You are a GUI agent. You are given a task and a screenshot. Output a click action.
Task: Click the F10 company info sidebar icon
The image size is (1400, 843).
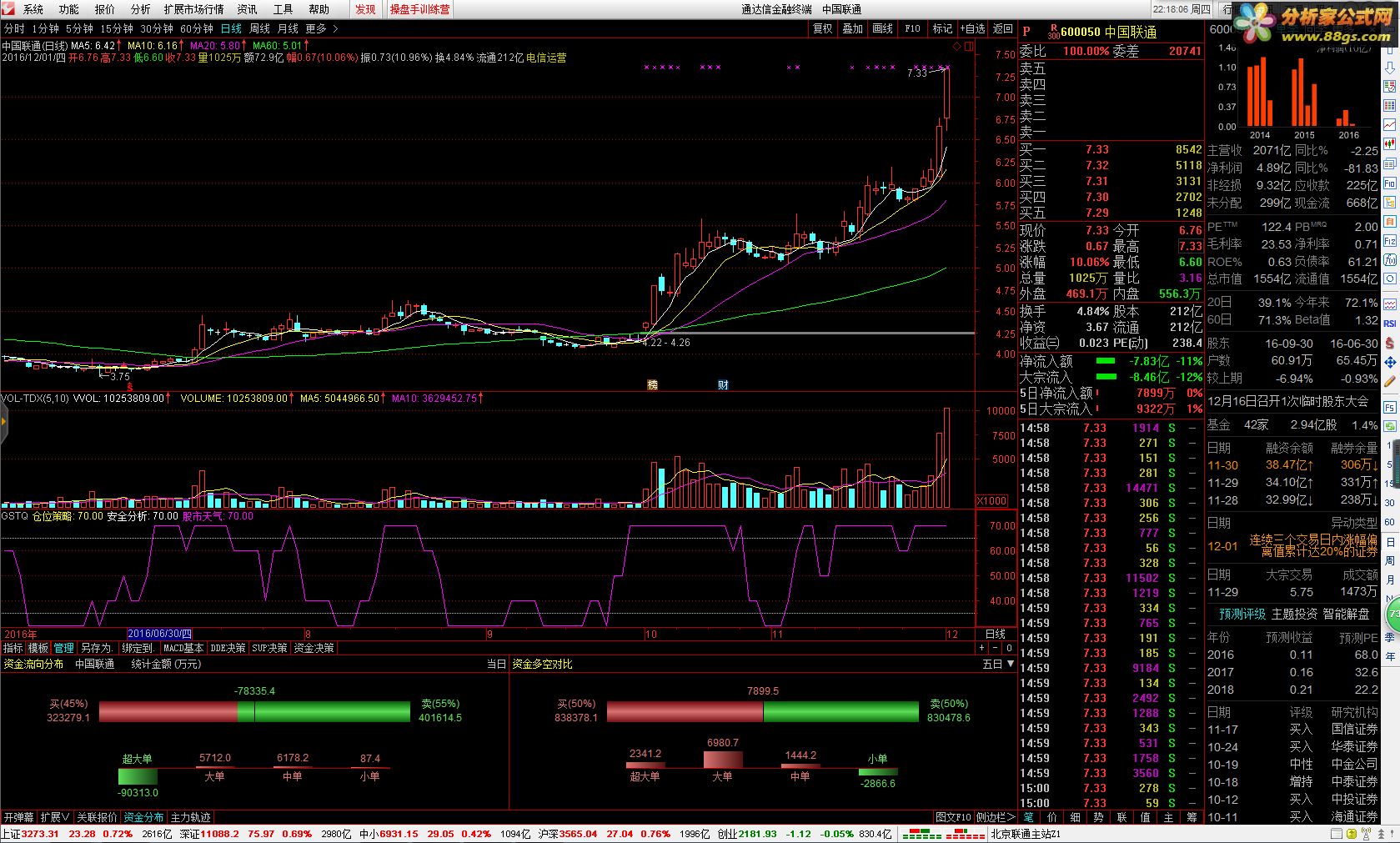click(1390, 183)
